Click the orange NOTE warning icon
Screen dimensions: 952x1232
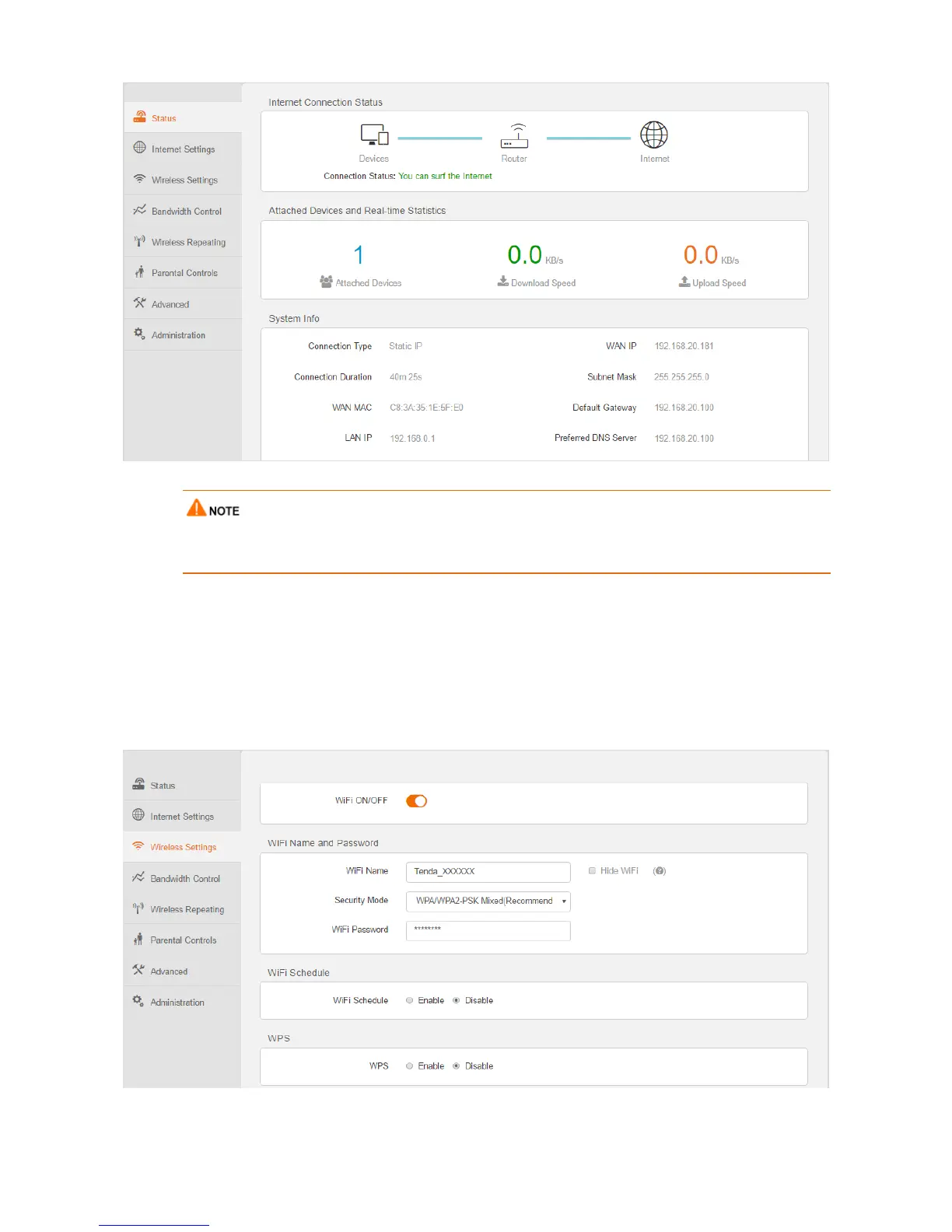pyautogui.click(x=197, y=508)
